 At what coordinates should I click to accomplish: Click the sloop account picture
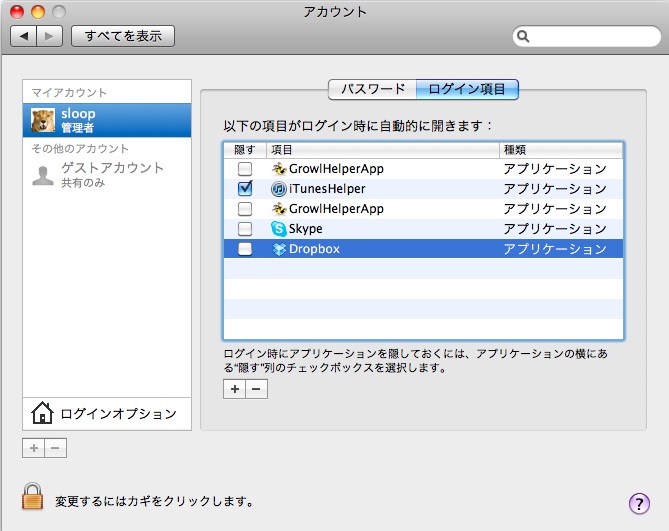pos(43,120)
